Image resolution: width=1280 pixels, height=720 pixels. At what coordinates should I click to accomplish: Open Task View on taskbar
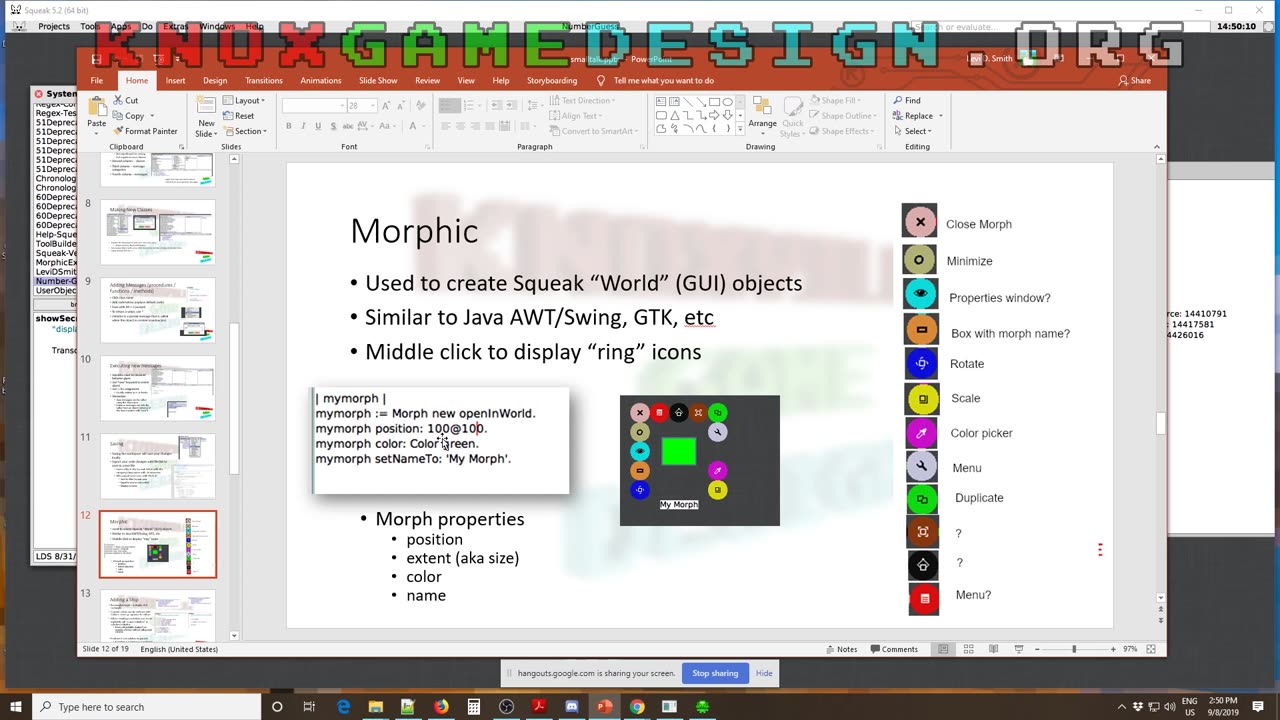coord(309,707)
